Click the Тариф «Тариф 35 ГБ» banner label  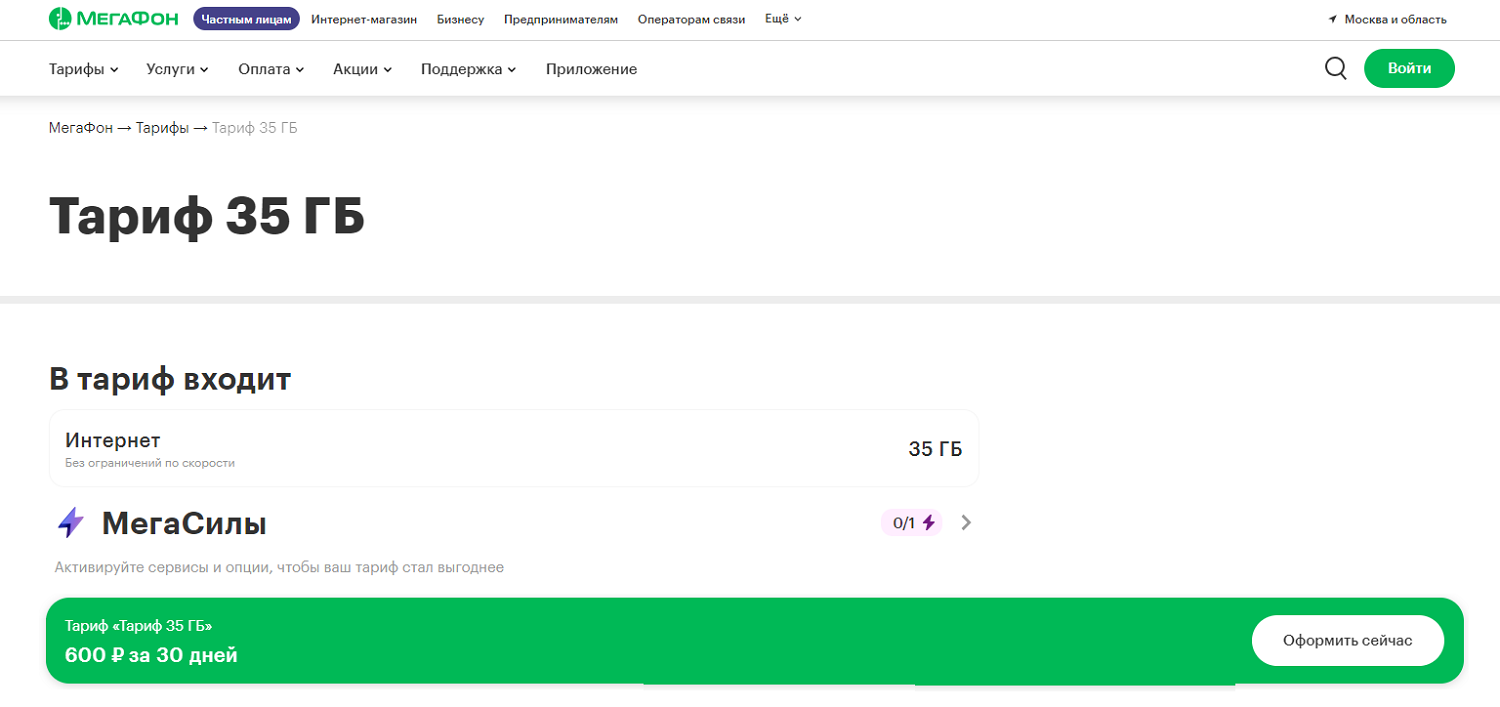tap(139, 626)
